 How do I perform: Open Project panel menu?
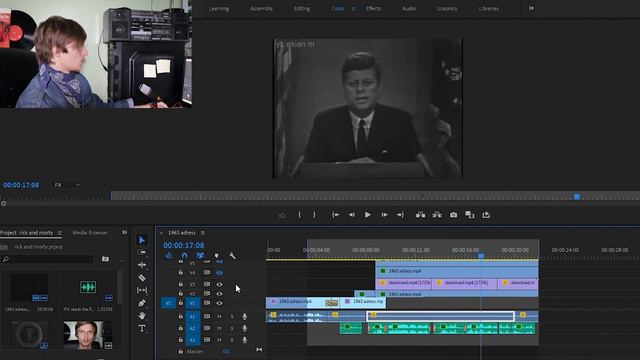click(x=60, y=233)
